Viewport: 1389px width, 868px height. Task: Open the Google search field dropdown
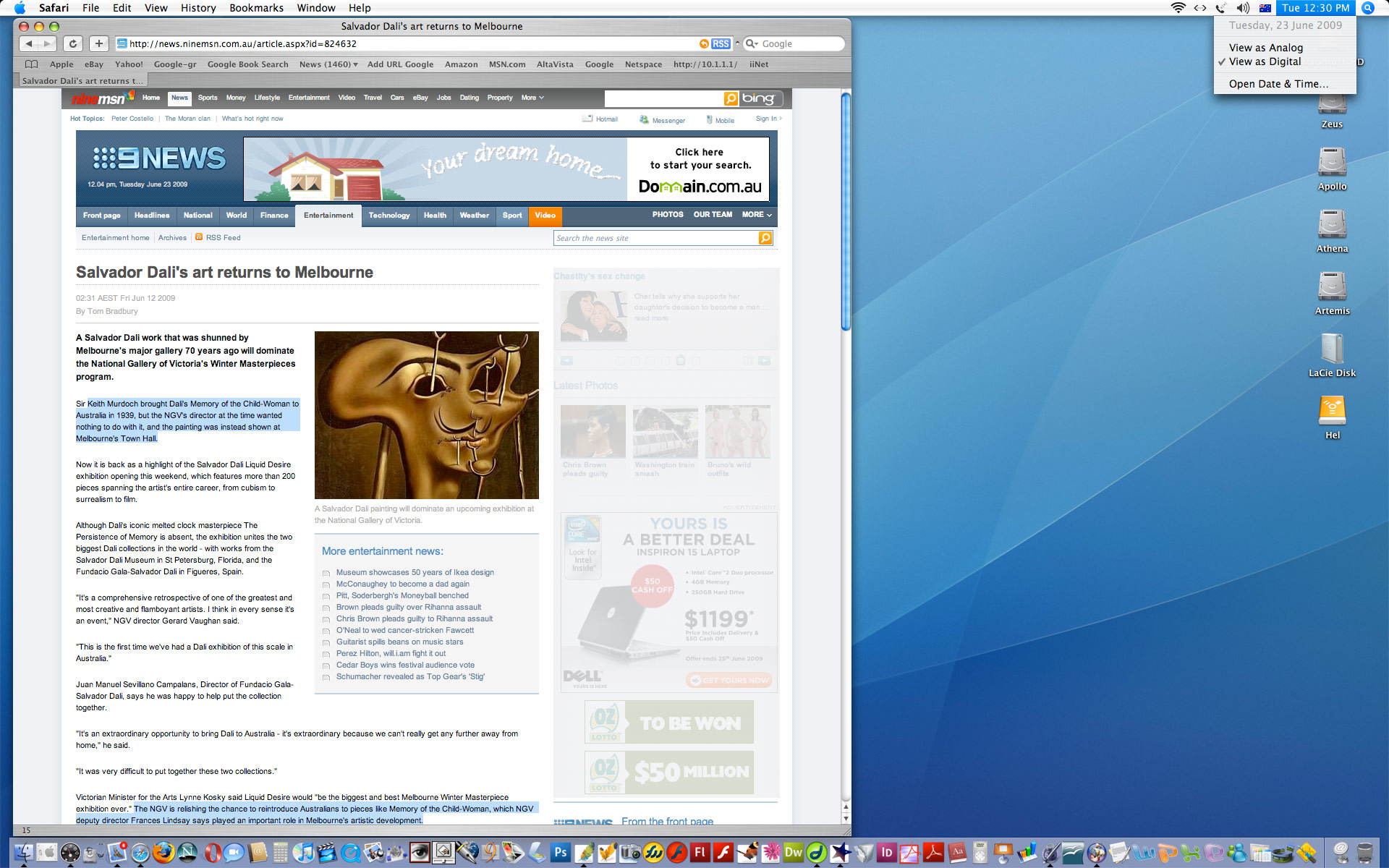pos(752,43)
